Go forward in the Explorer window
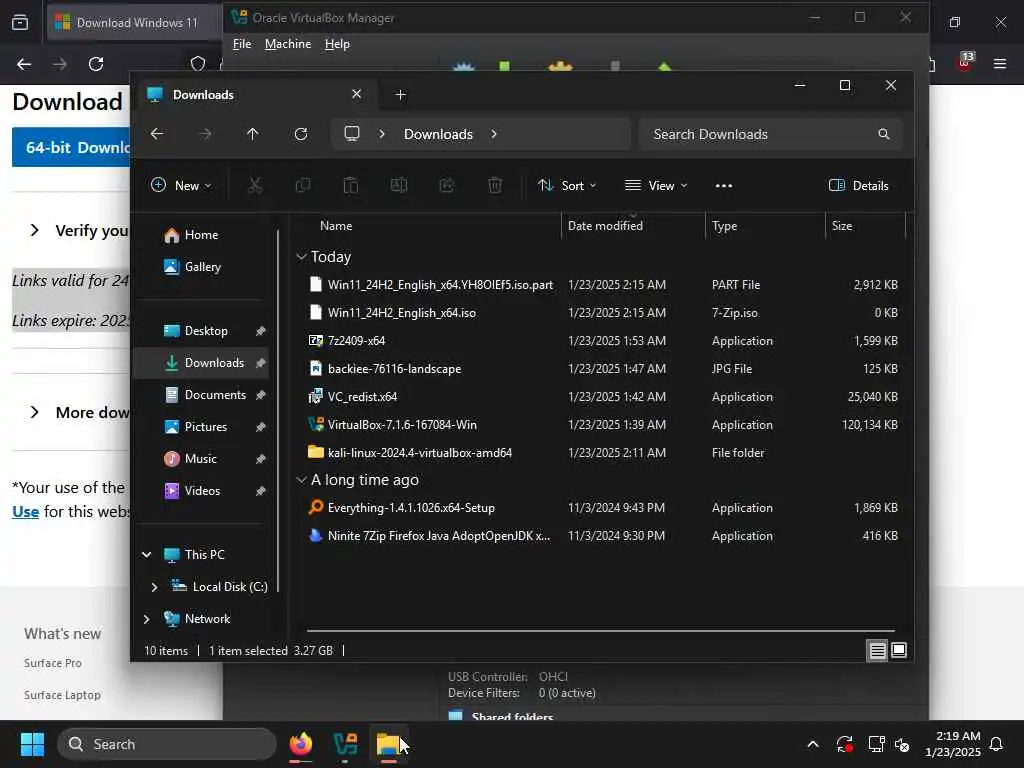This screenshot has height=768, width=1024. 205,134
